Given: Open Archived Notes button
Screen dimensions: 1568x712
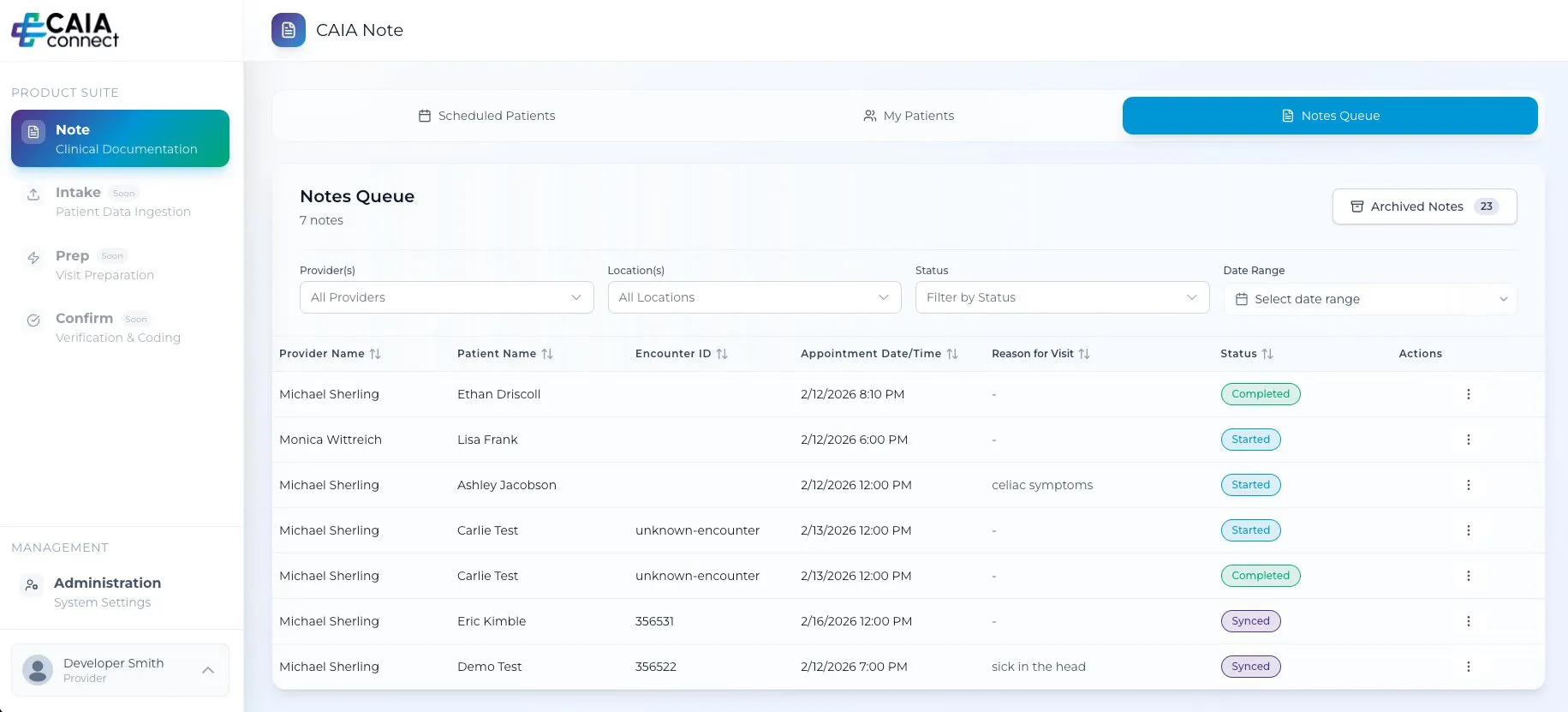Looking at the screenshot, I should coord(1424,206).
